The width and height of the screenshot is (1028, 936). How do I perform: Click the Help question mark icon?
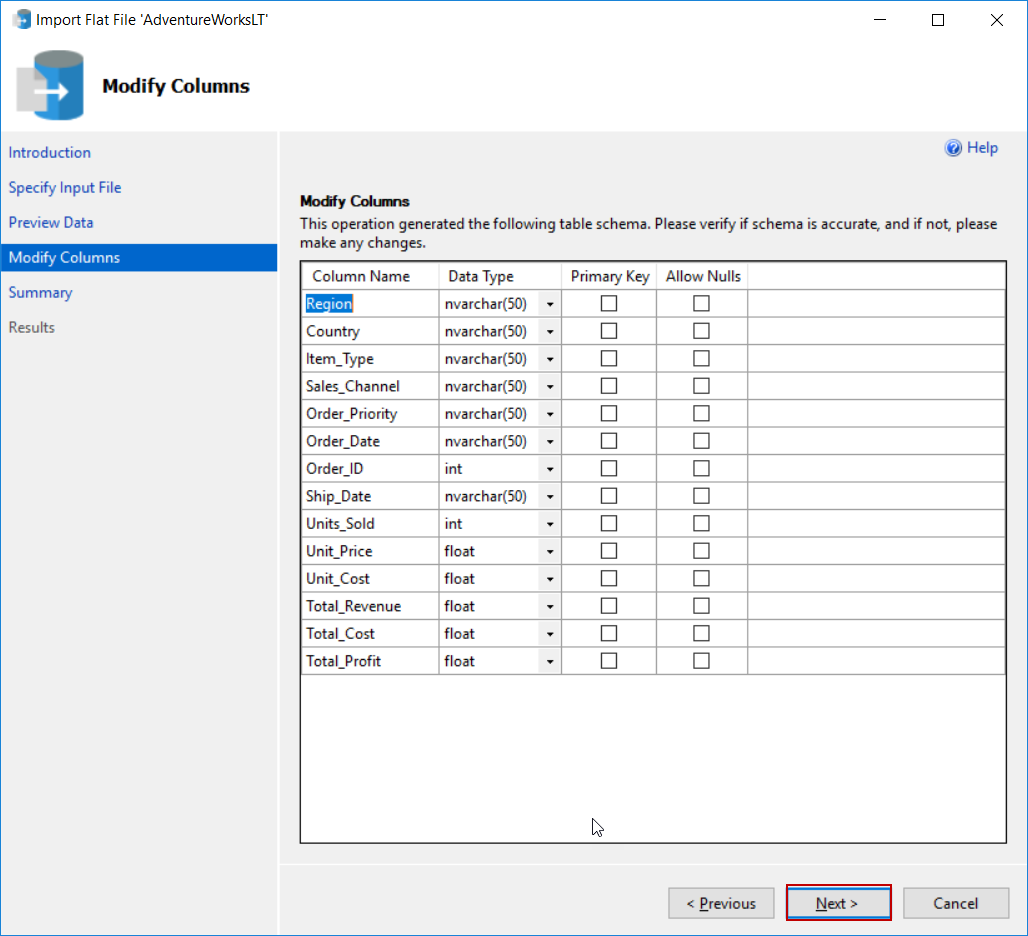pyautogui.click(x=953, y=148)
